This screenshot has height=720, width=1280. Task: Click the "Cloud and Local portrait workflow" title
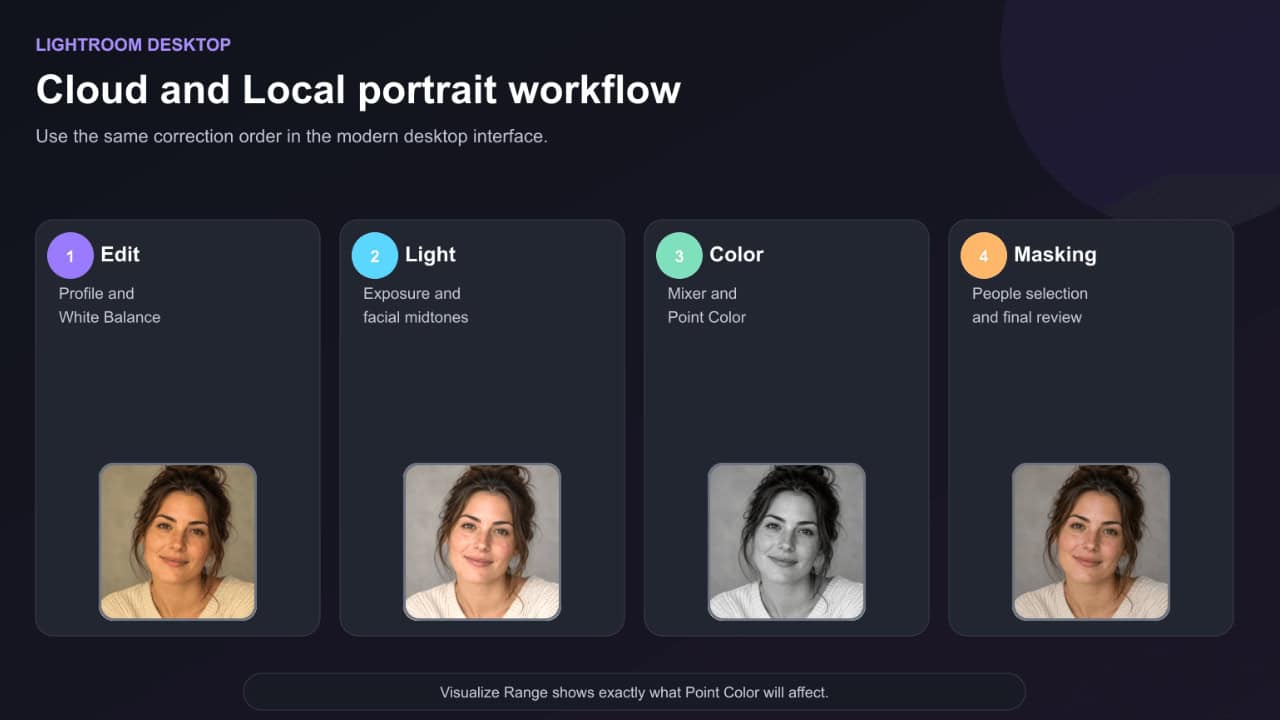(358, 90)
